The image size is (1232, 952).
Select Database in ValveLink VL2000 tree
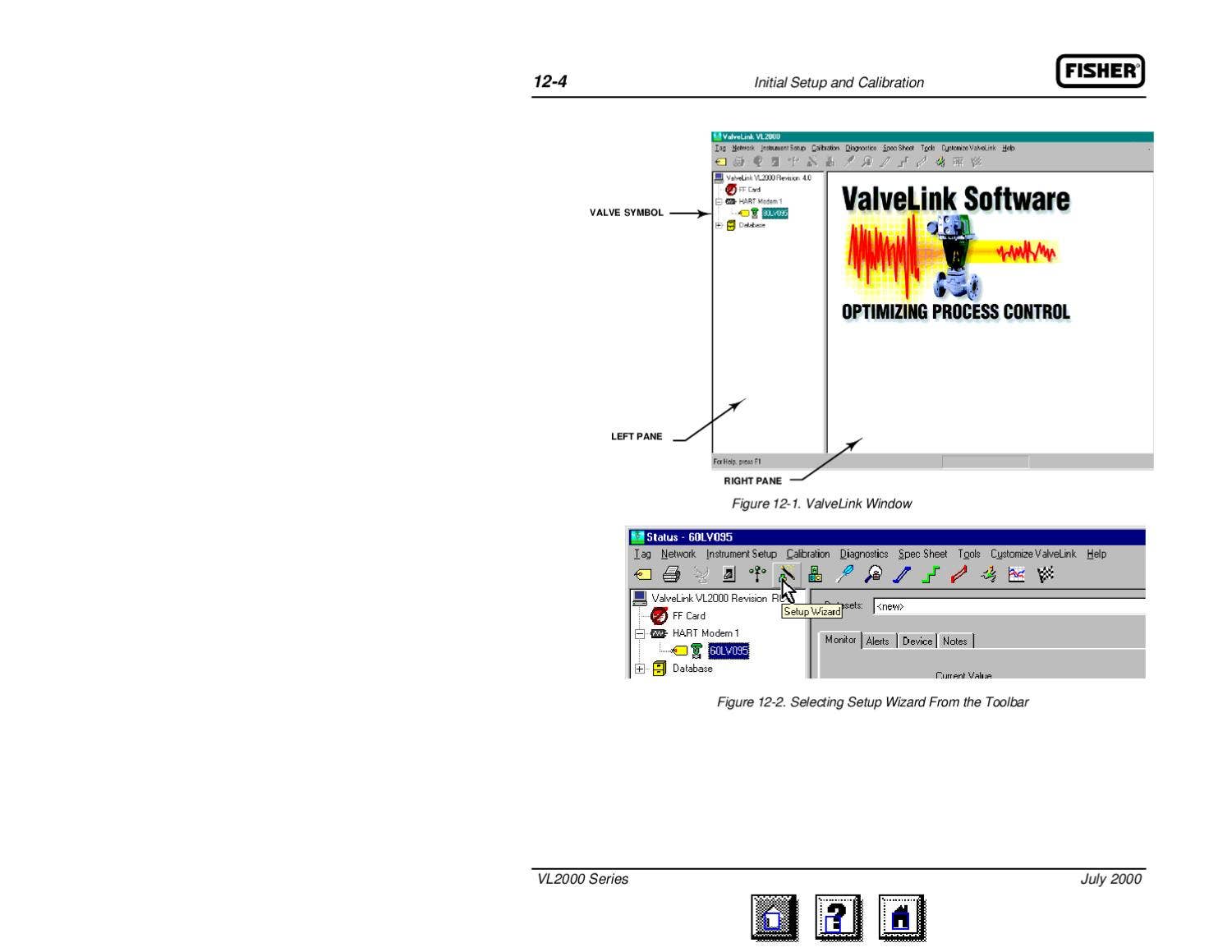[x=752, y=225]
